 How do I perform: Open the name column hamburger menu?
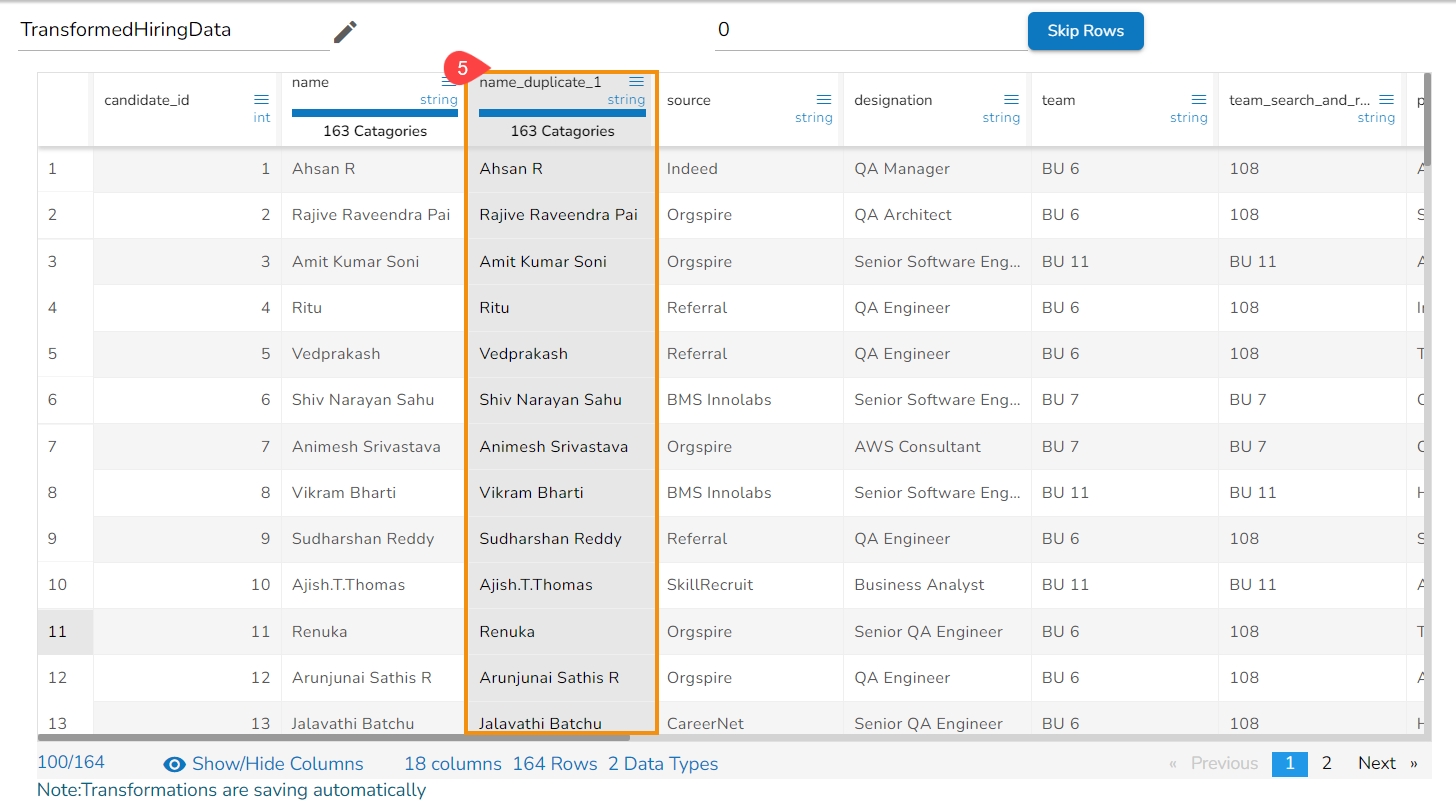coord(449,83)
